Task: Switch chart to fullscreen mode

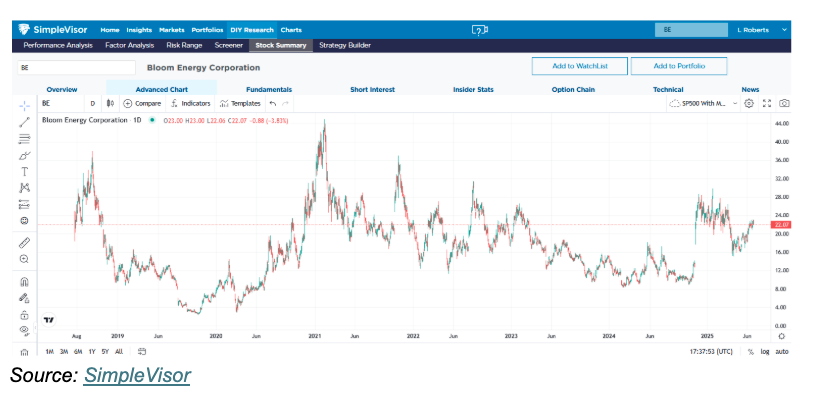Action: (x=767, y=103)
